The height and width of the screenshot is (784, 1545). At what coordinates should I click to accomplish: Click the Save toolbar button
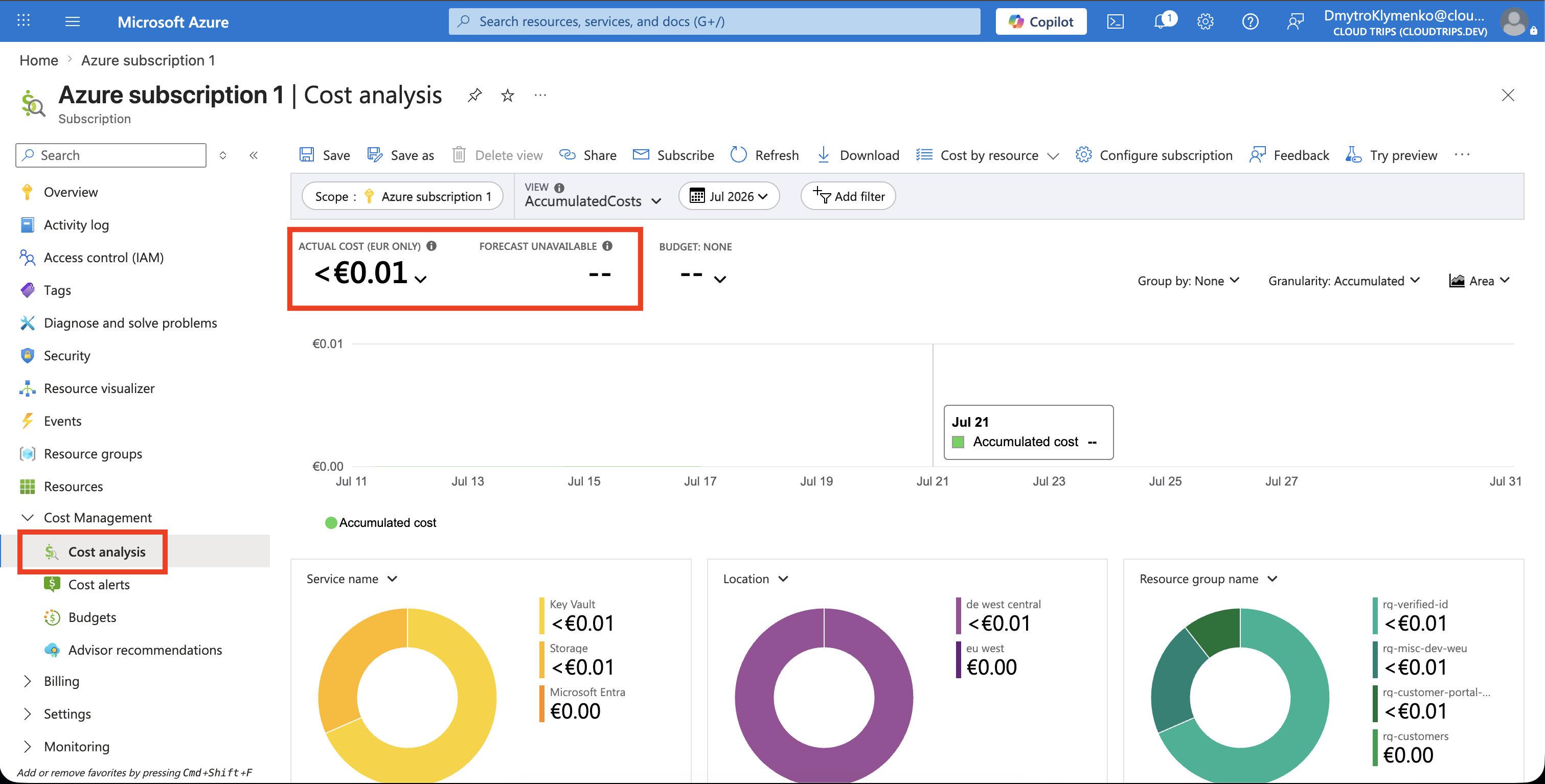325,155
